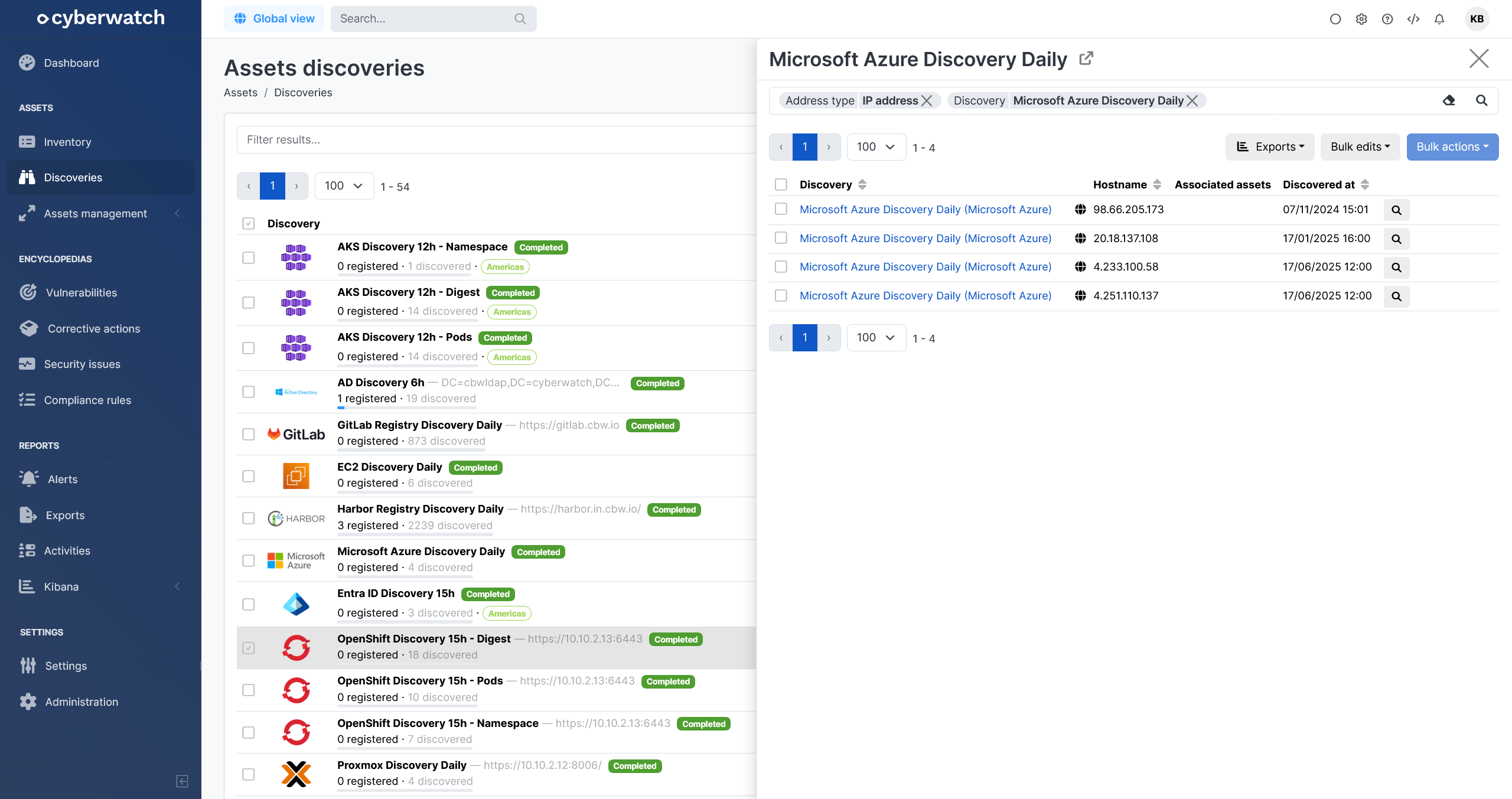Click the circle status icon in header

[x=1335, y=19]
